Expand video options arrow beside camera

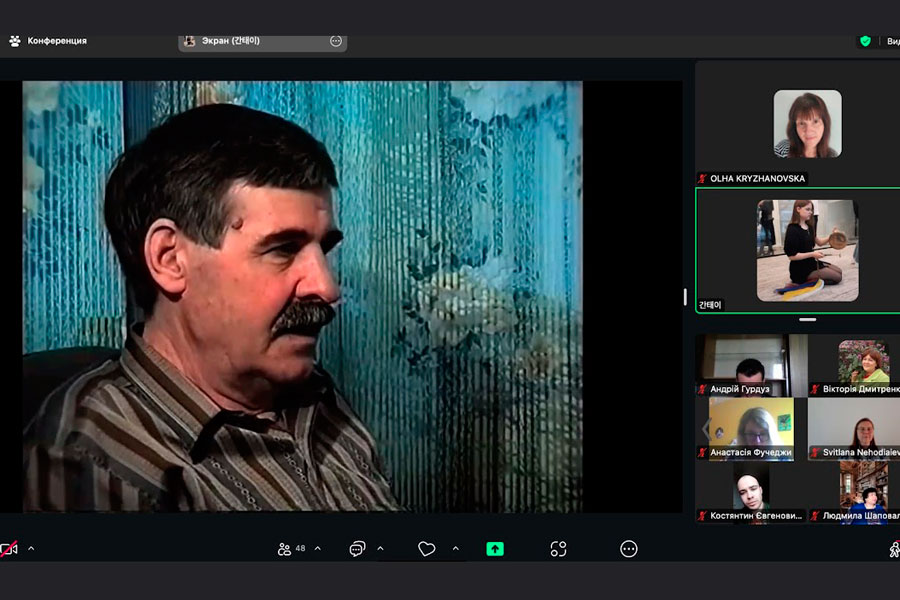[x=31, y=549]
